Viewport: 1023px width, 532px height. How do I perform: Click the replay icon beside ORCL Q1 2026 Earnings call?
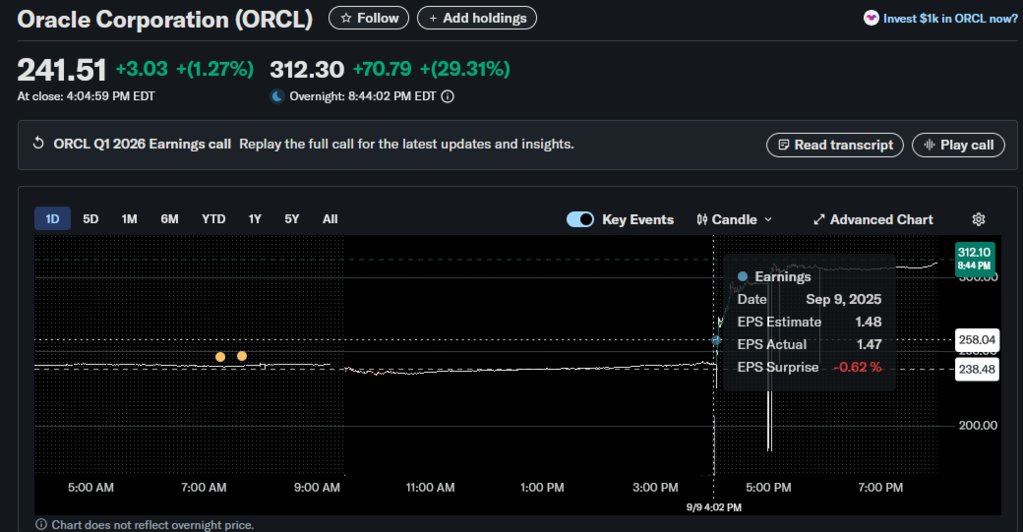38,143
